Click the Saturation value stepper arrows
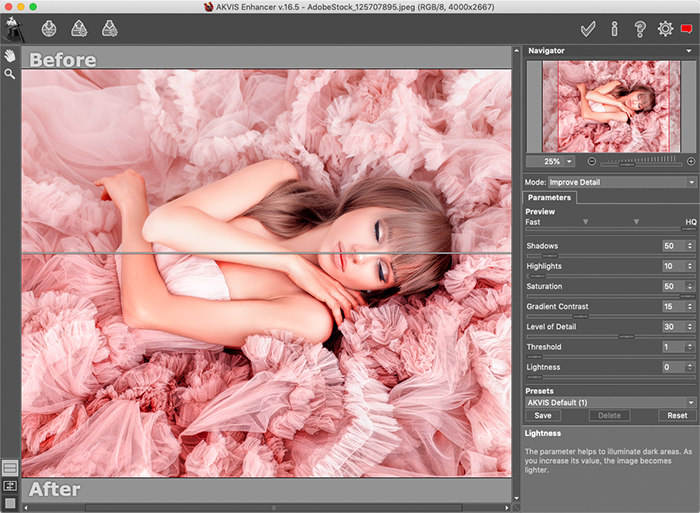 pyautogui.click(x=690, y=286)
